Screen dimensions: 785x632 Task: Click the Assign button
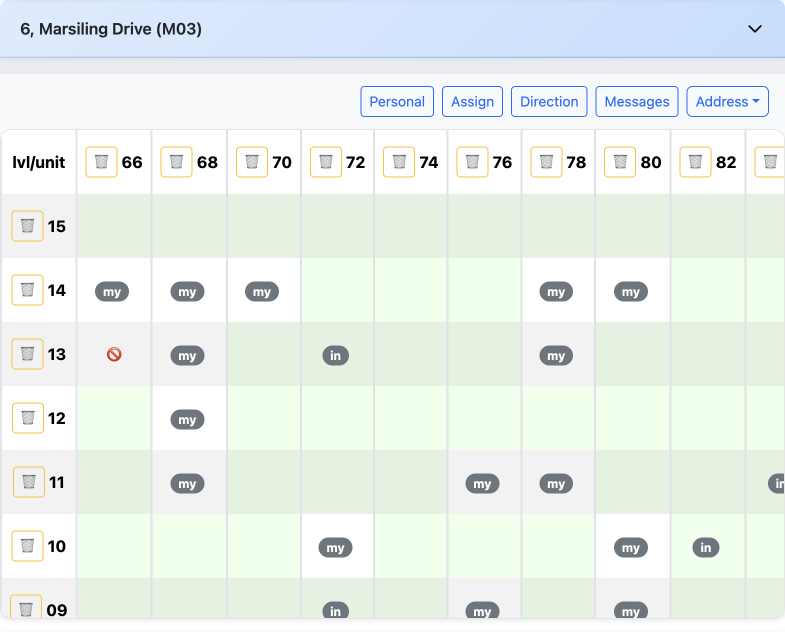coord(473,102)
